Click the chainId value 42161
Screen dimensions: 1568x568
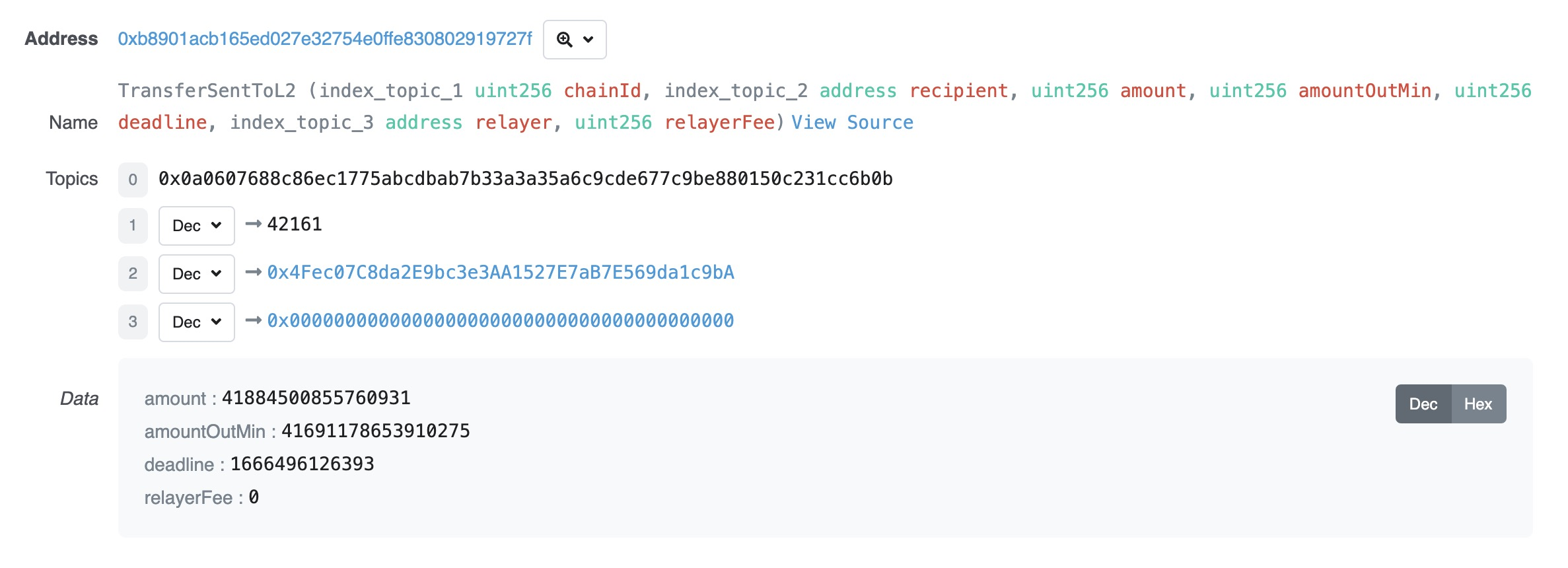coord(295,225)
